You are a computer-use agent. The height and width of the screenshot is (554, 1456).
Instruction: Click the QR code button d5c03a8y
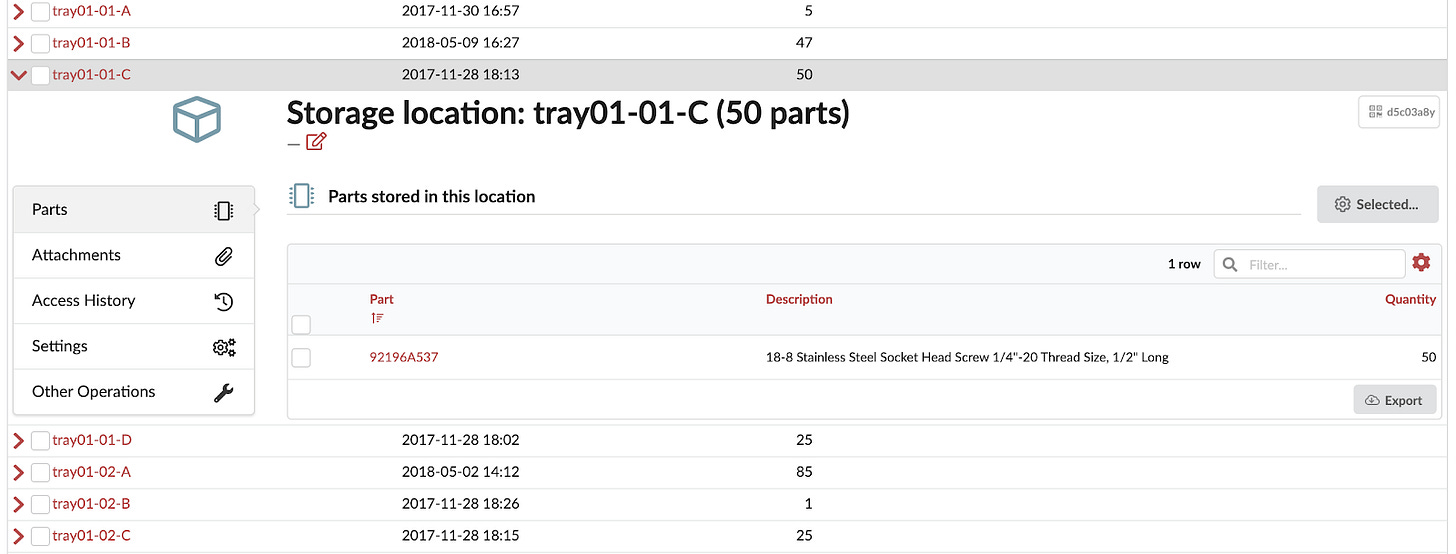click(x=1398, y=113)
